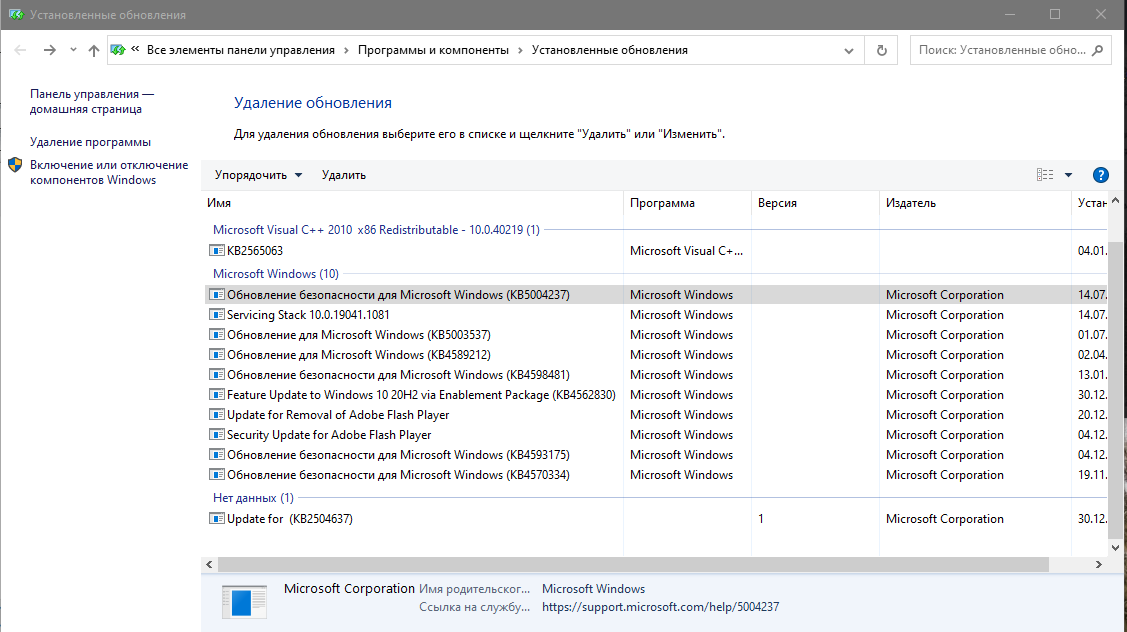Viewport: 1127px width, 632px height.
Task: Click the icon next to KB2565063 update
Action: tap(217, 251)
